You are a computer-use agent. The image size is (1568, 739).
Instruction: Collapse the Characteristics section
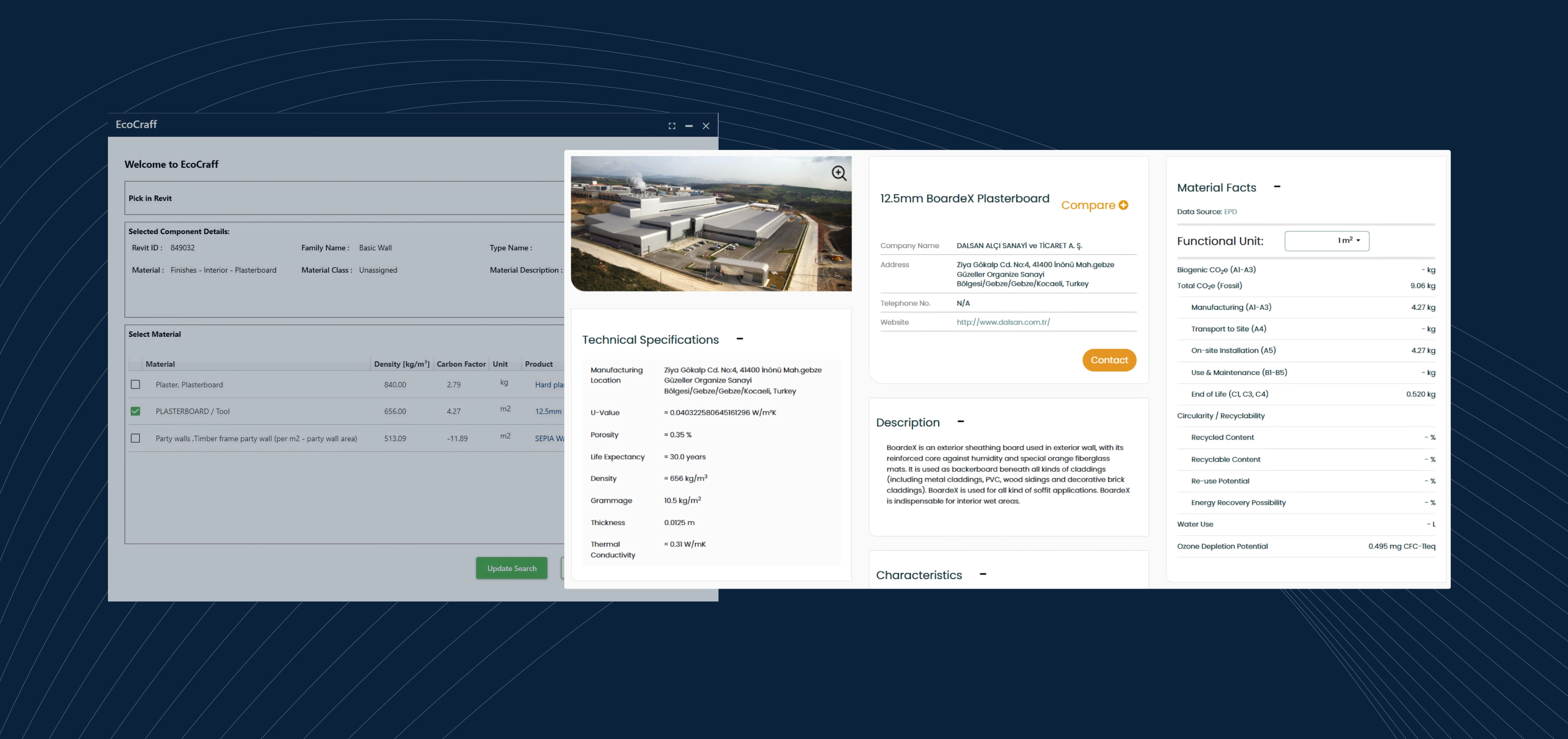982,574
